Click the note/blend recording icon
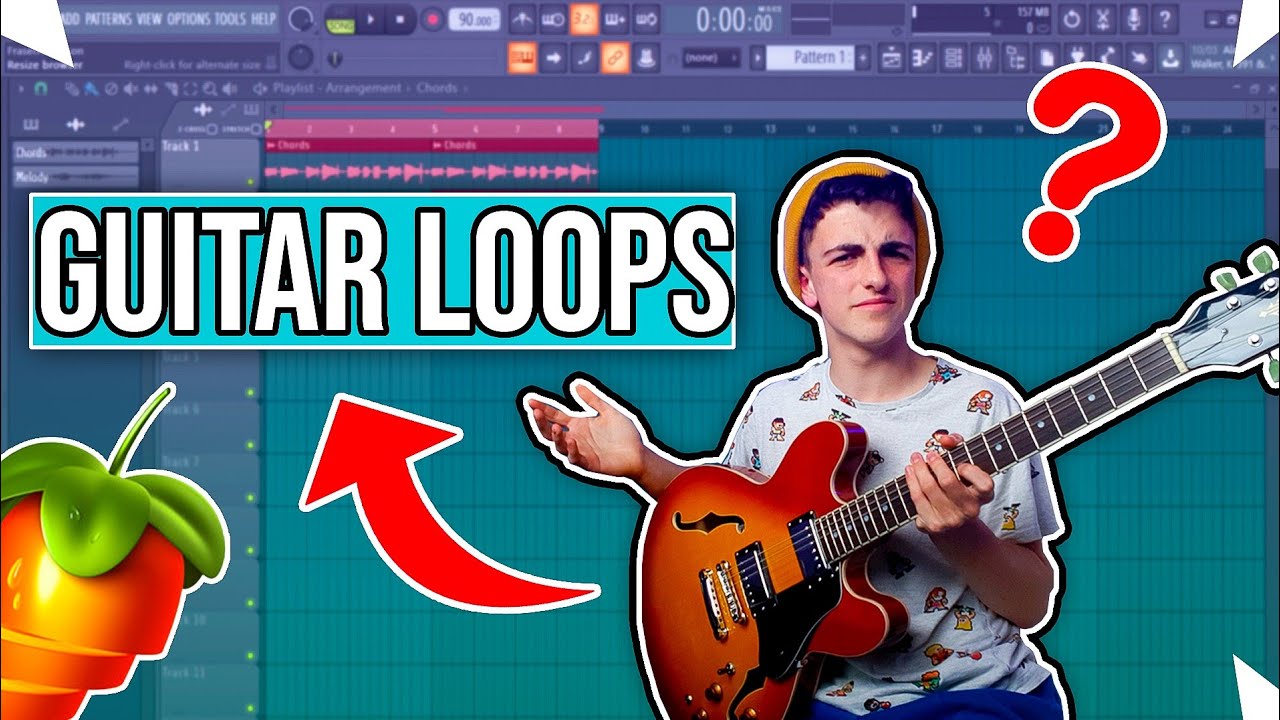This screenshot has width=1280, height=720. coord(584,58)
